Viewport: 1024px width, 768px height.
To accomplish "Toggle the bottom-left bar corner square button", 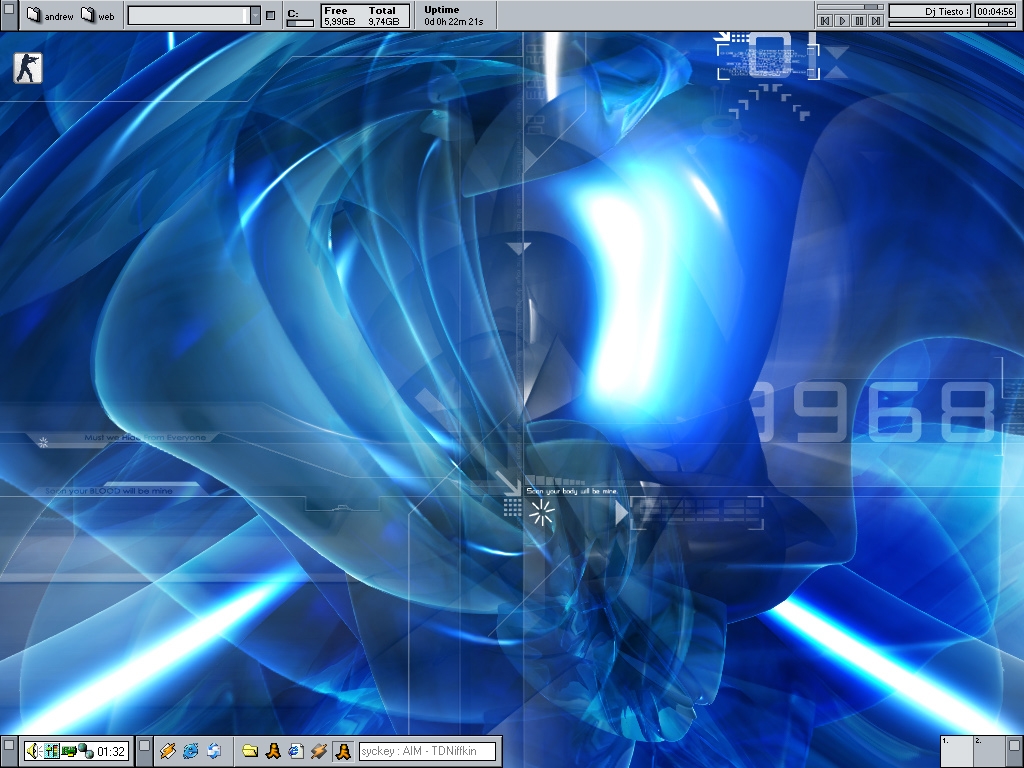I will point(9,745).
